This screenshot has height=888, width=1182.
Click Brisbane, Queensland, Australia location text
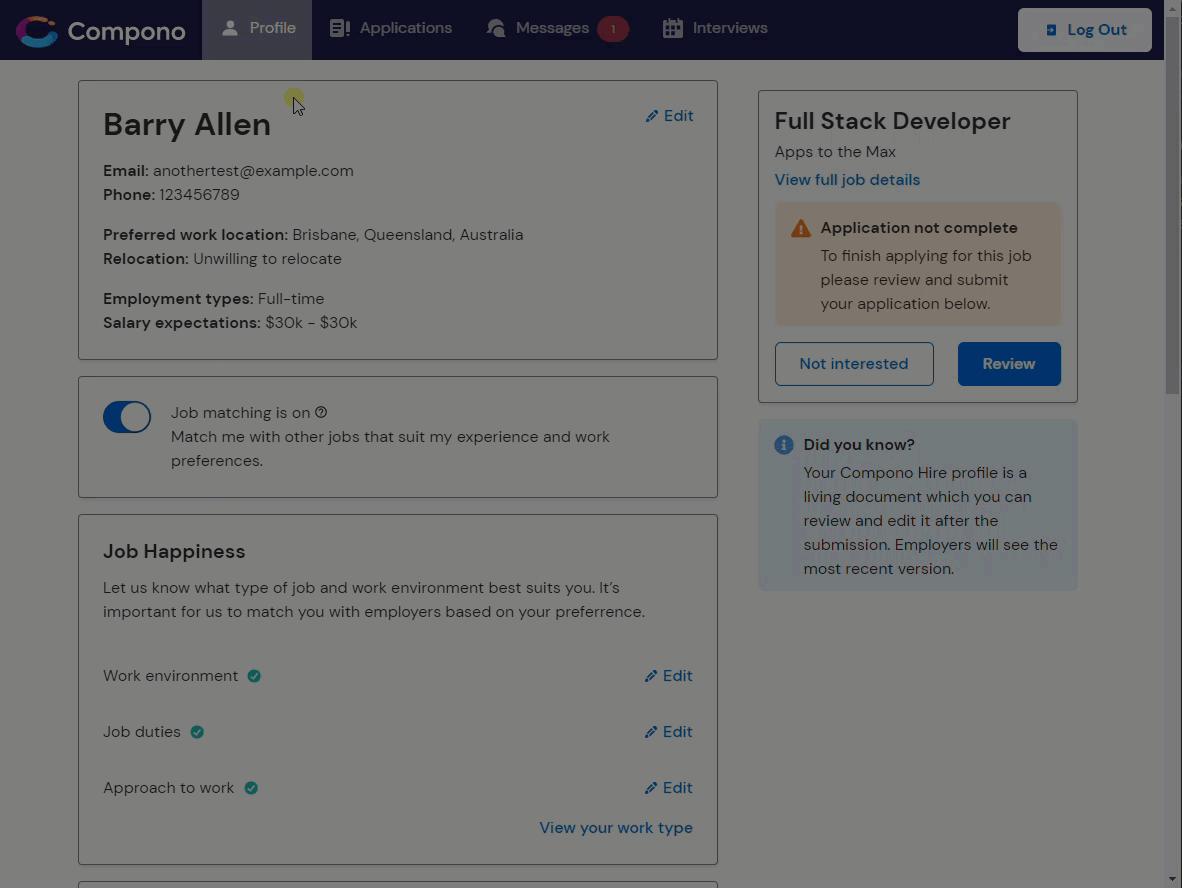(x=408, y=235)
